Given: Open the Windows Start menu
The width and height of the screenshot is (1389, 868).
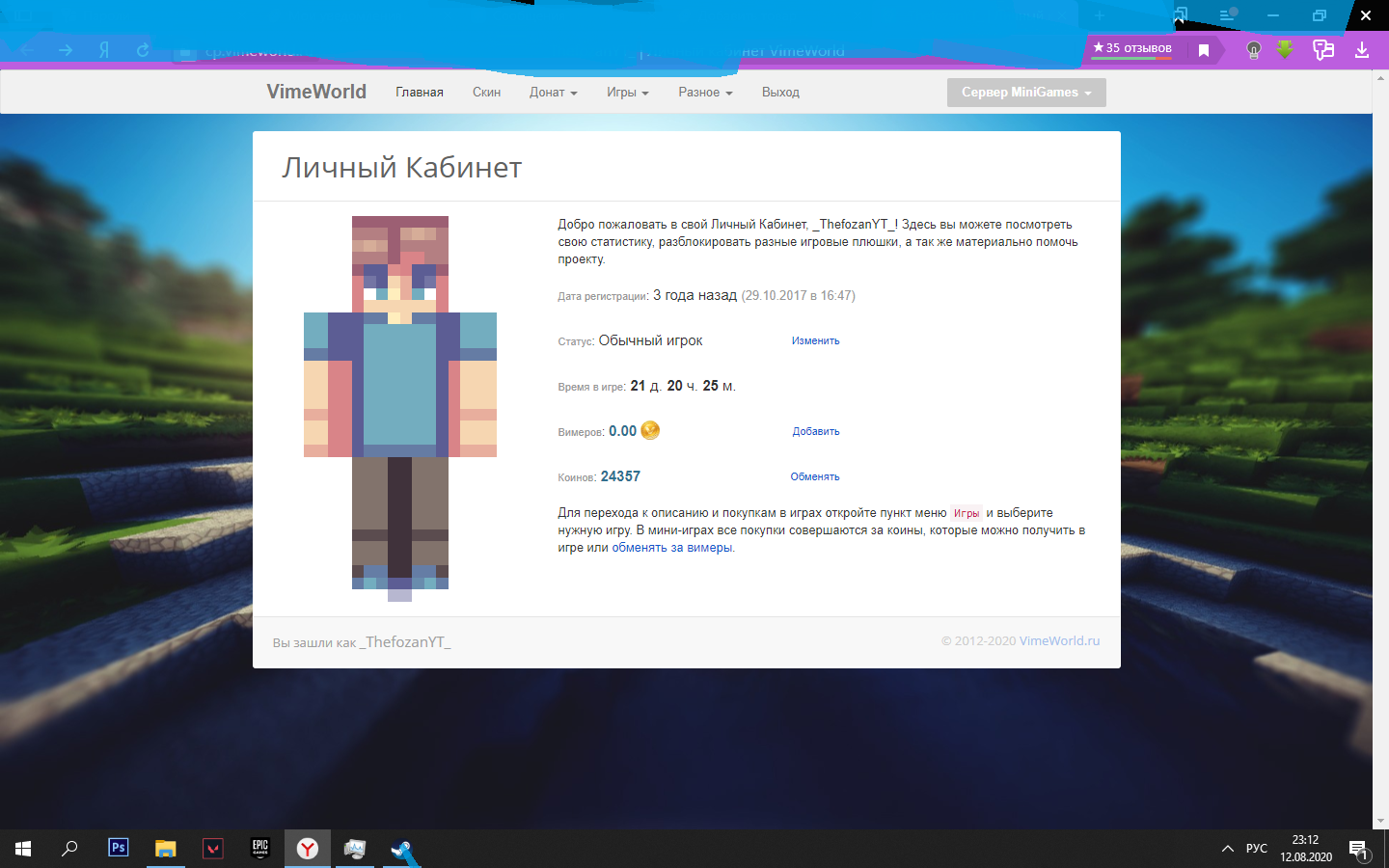Looking at the screenshot, I should tap(23, 849).
